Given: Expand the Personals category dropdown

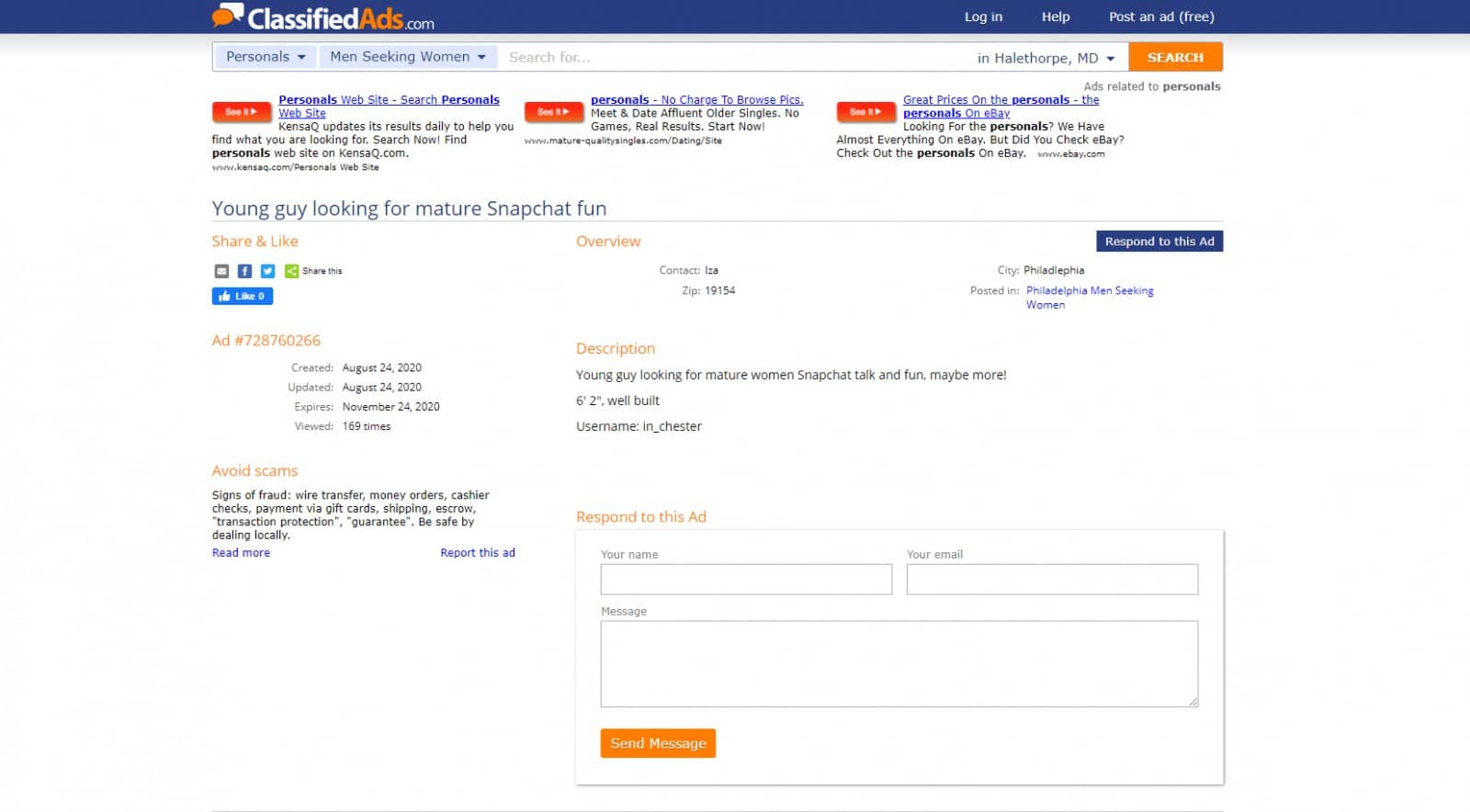Looking at the screenshot, I should pyautogui.click(x=266, y=57).
